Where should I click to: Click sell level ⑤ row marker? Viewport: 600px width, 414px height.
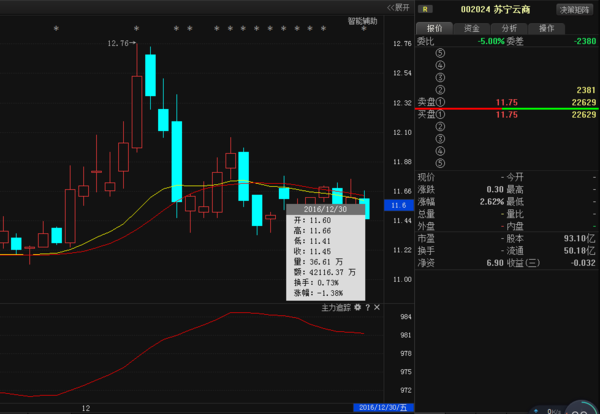point(440,53)
